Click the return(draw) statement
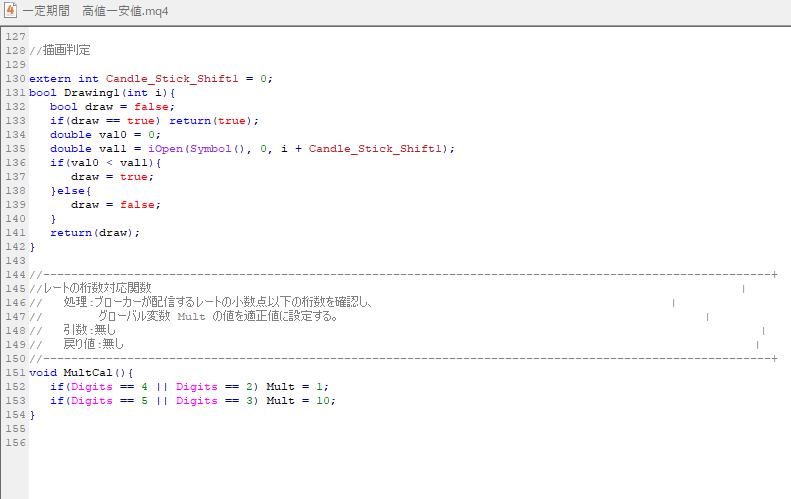The height and width of the screenshot is (499, 791). click(x=95, y=232)
